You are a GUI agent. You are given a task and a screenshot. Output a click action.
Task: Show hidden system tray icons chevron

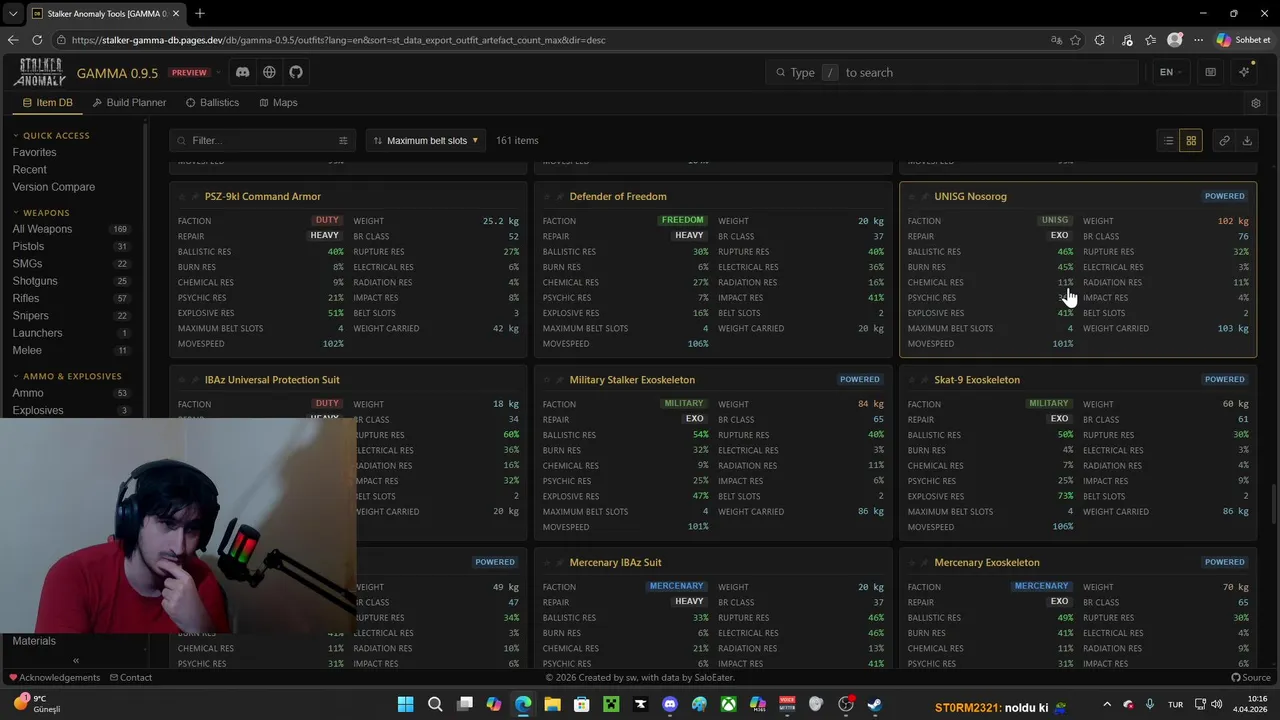coord(1108,705)
